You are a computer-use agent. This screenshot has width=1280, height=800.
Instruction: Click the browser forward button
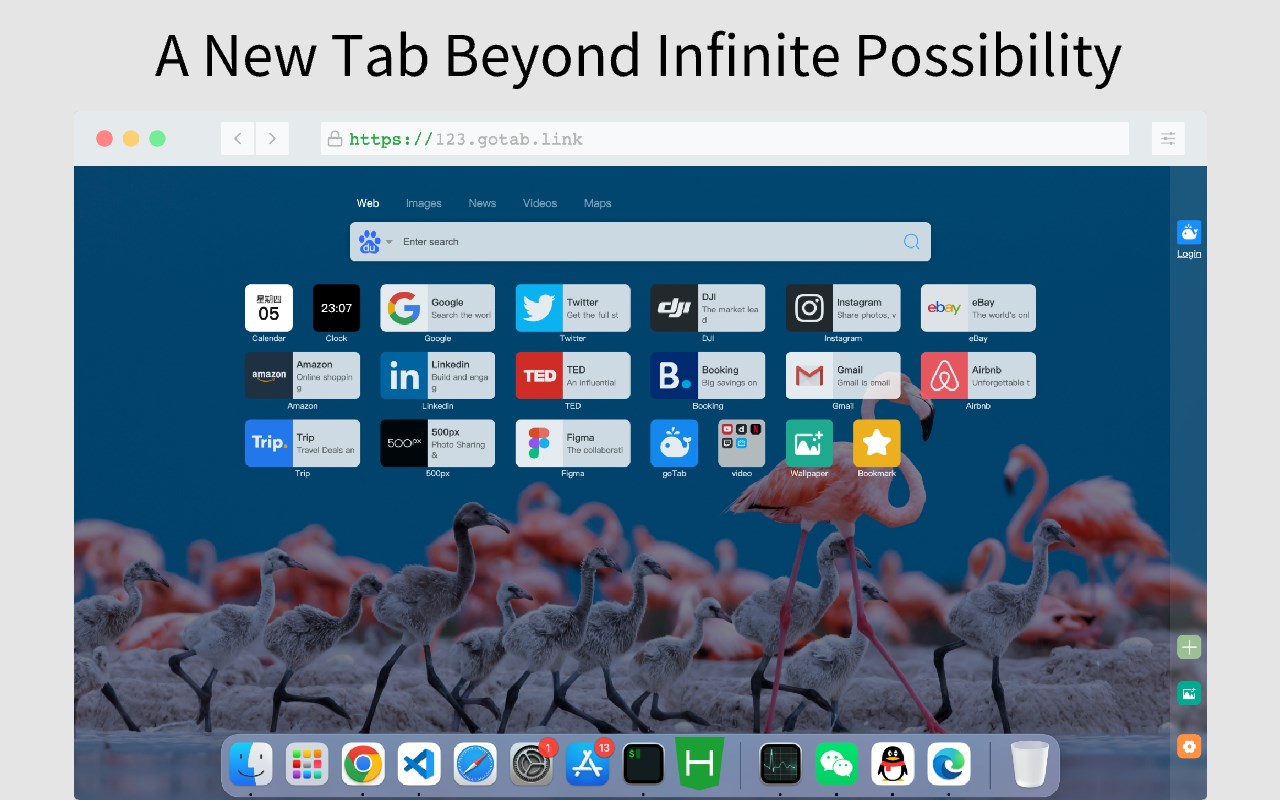click(x=272, y=139)
